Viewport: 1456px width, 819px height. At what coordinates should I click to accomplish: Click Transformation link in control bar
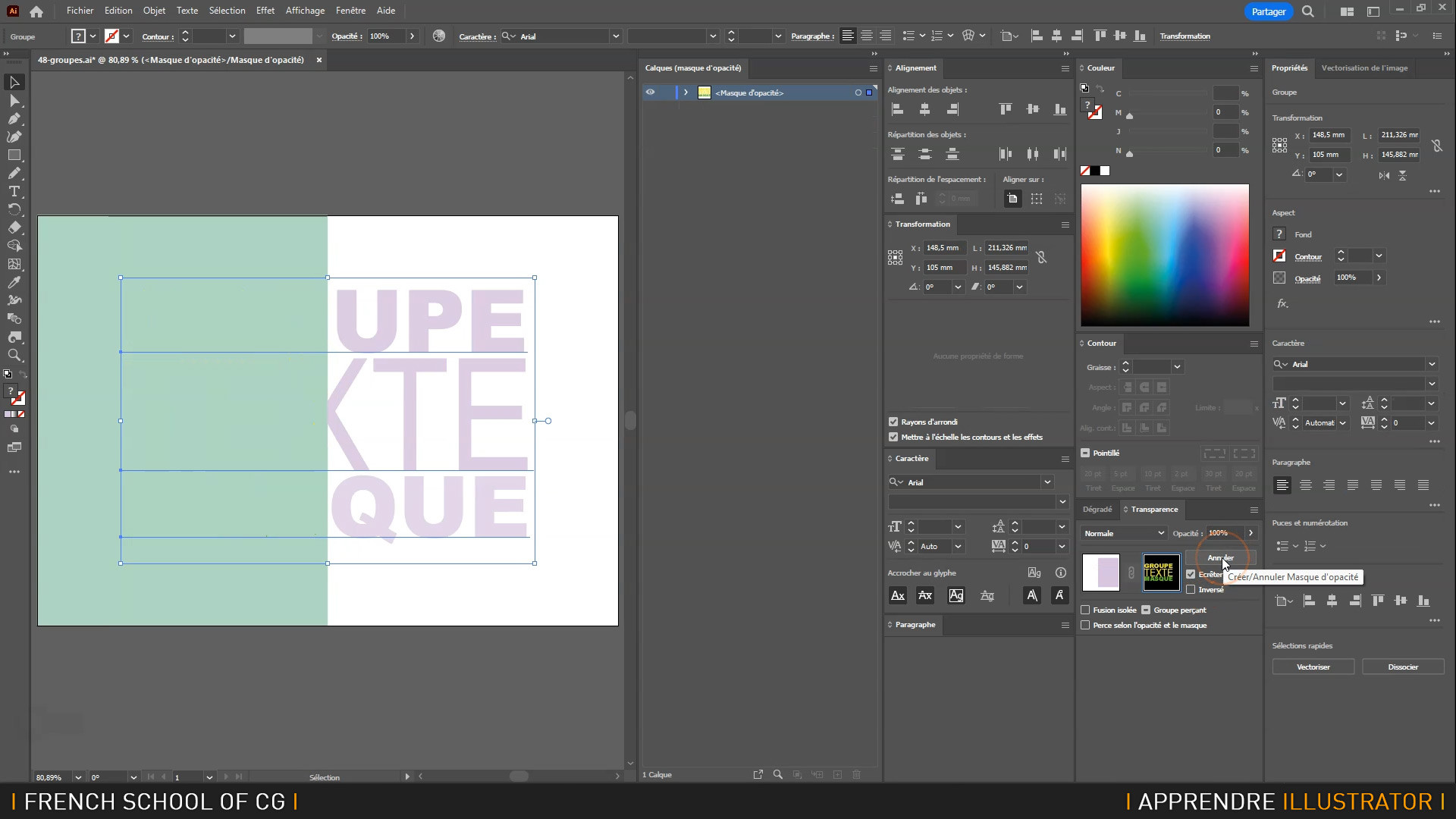pyautogui.click(x=1185, y=36)
